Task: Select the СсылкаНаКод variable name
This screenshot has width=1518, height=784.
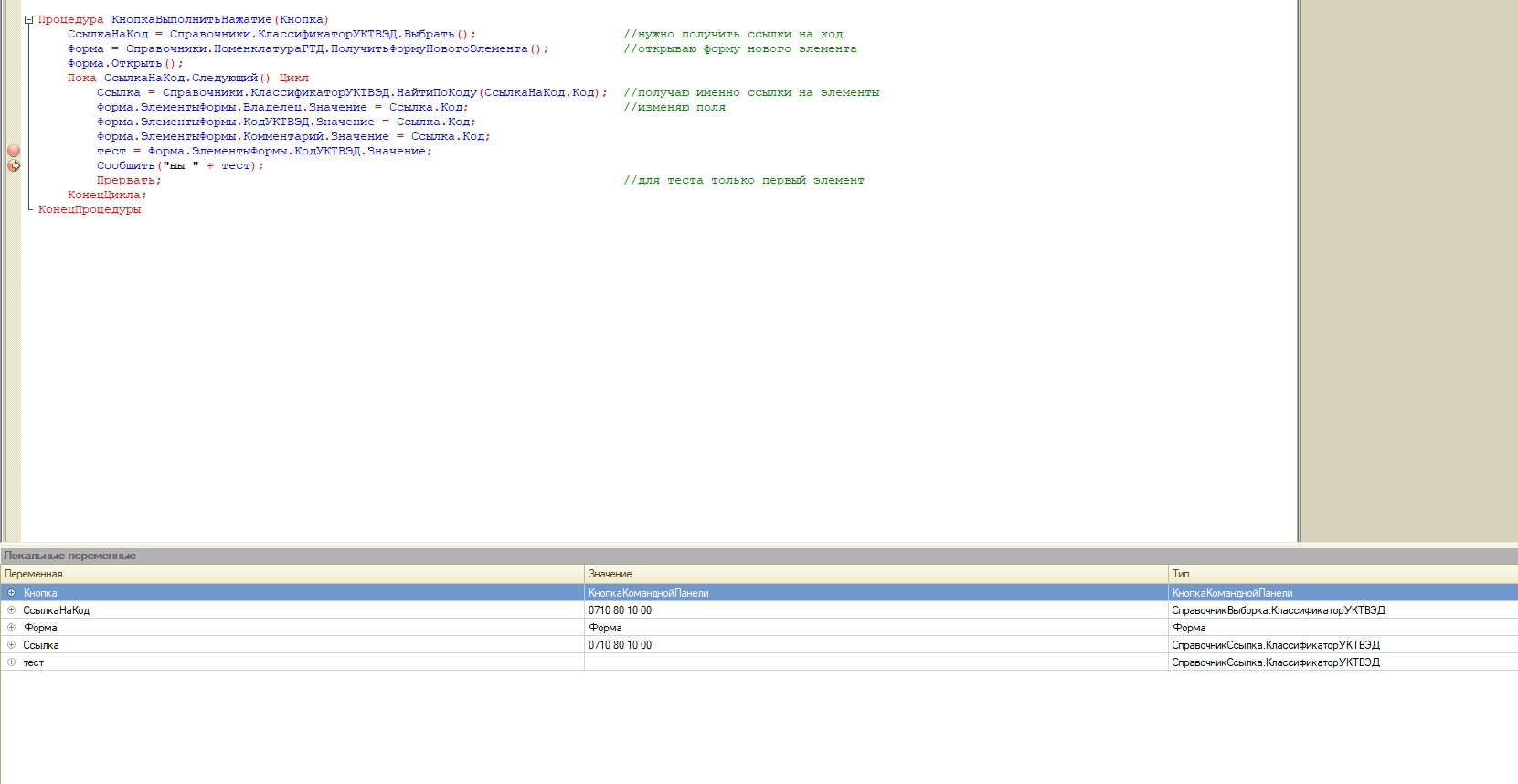Action: pyautogui.click(x=57, y=610)
